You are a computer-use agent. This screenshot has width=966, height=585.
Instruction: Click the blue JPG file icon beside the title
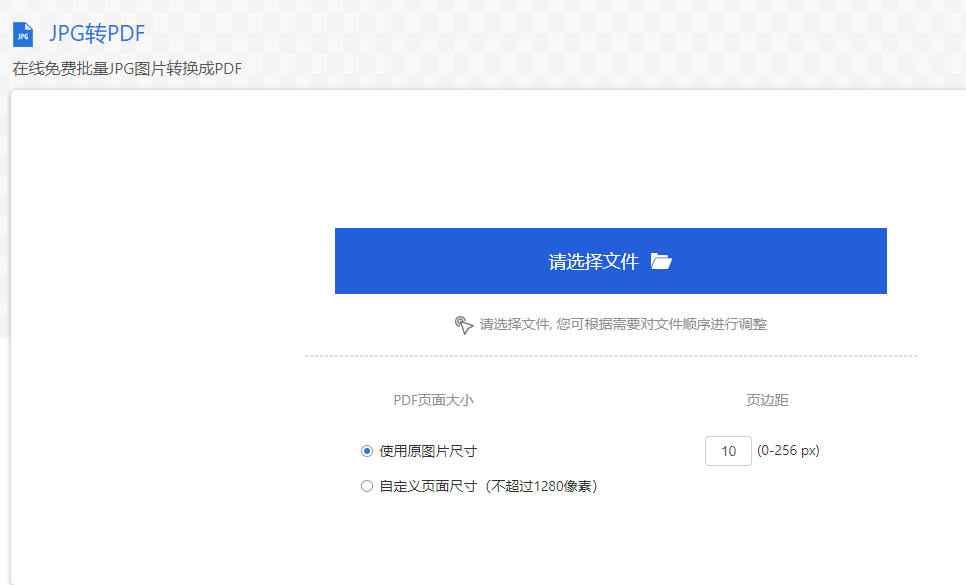[x=21, y=33]
